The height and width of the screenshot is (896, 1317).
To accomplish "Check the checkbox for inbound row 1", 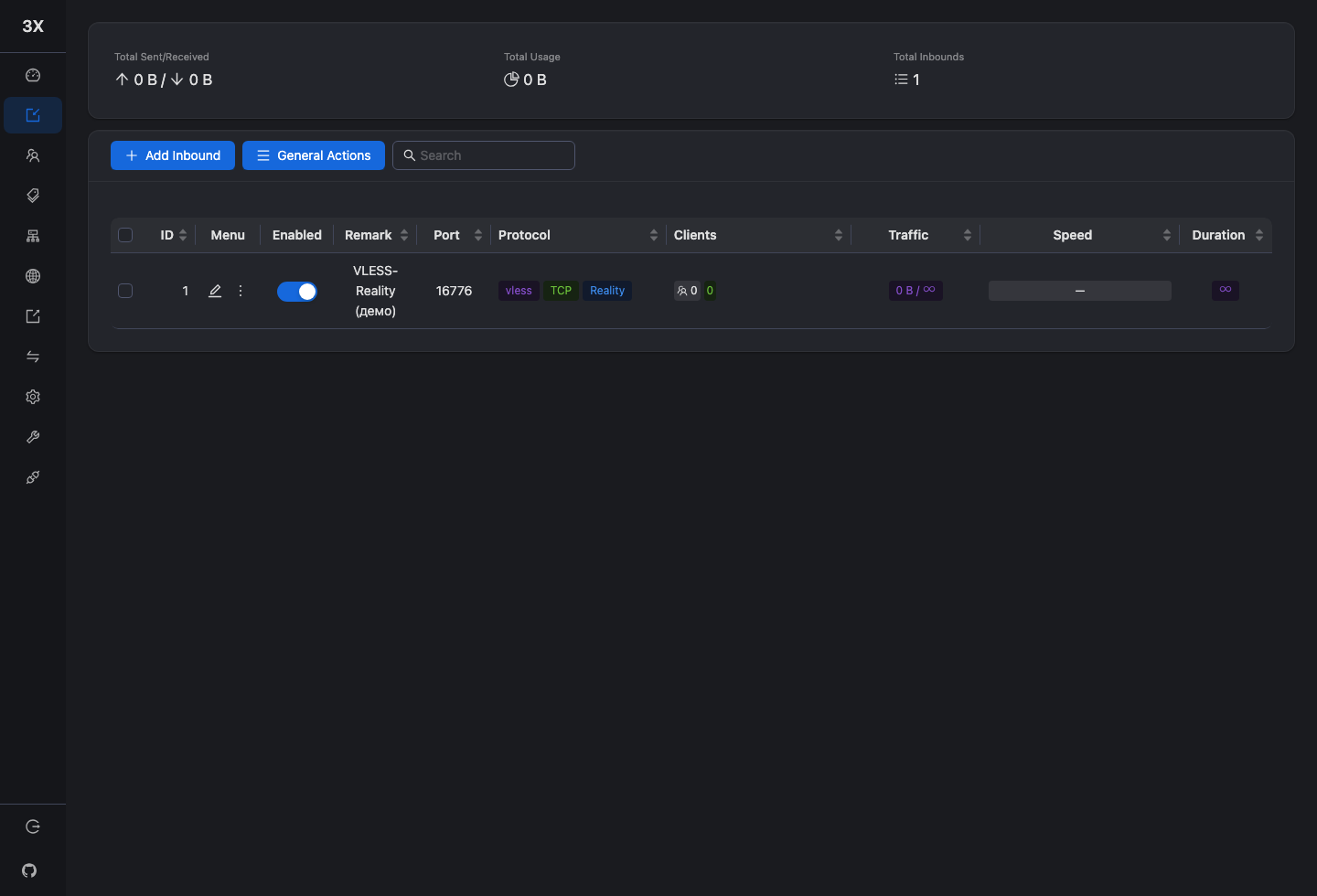I will 125,291.
